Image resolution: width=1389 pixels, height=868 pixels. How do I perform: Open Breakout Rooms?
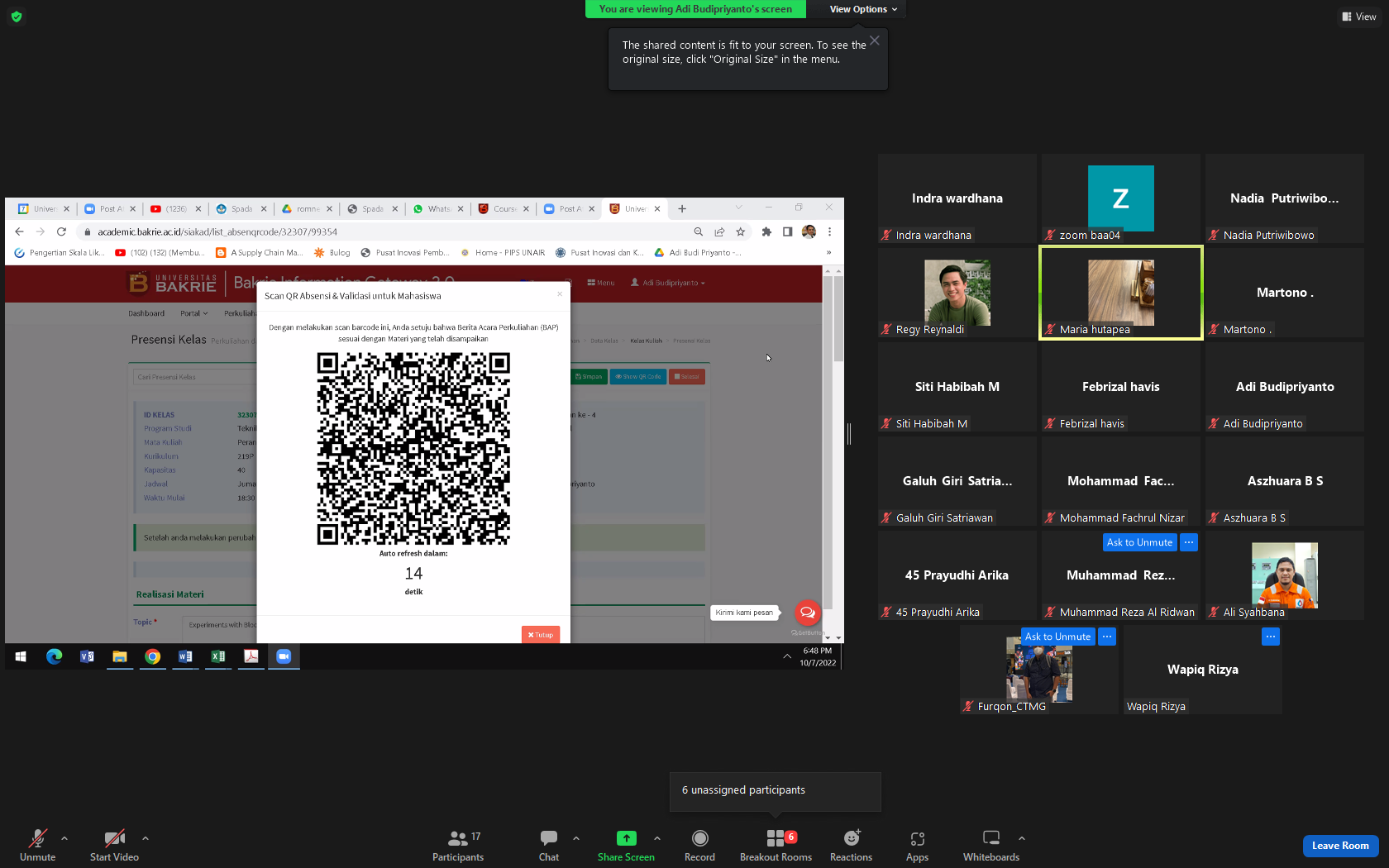tap(776, 845)
